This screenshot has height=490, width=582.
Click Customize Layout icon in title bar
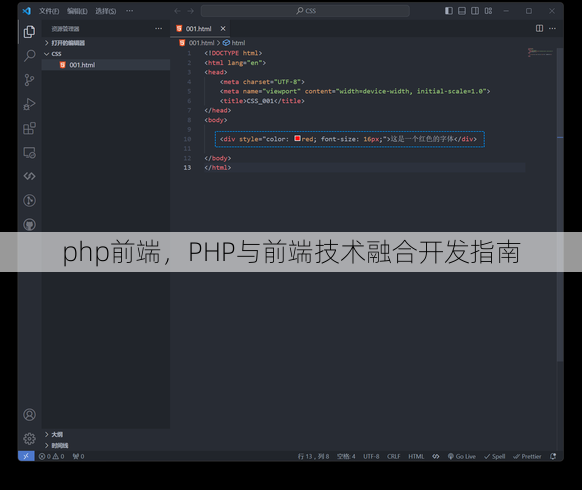pyautogui.click(x=488, y=11)
